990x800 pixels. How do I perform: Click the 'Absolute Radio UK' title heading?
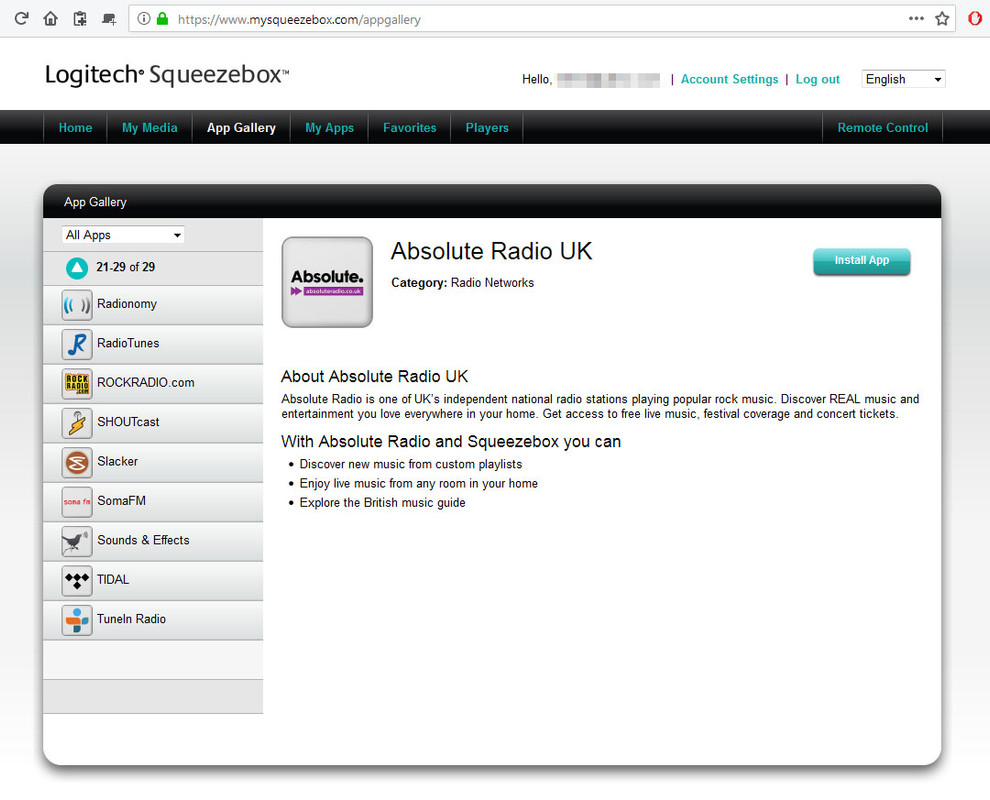click(491, 251)
